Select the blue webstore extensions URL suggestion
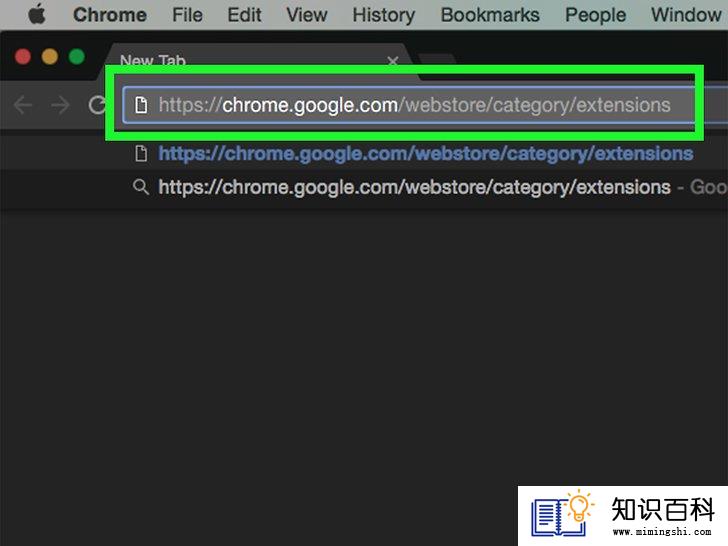 [426, 154]
